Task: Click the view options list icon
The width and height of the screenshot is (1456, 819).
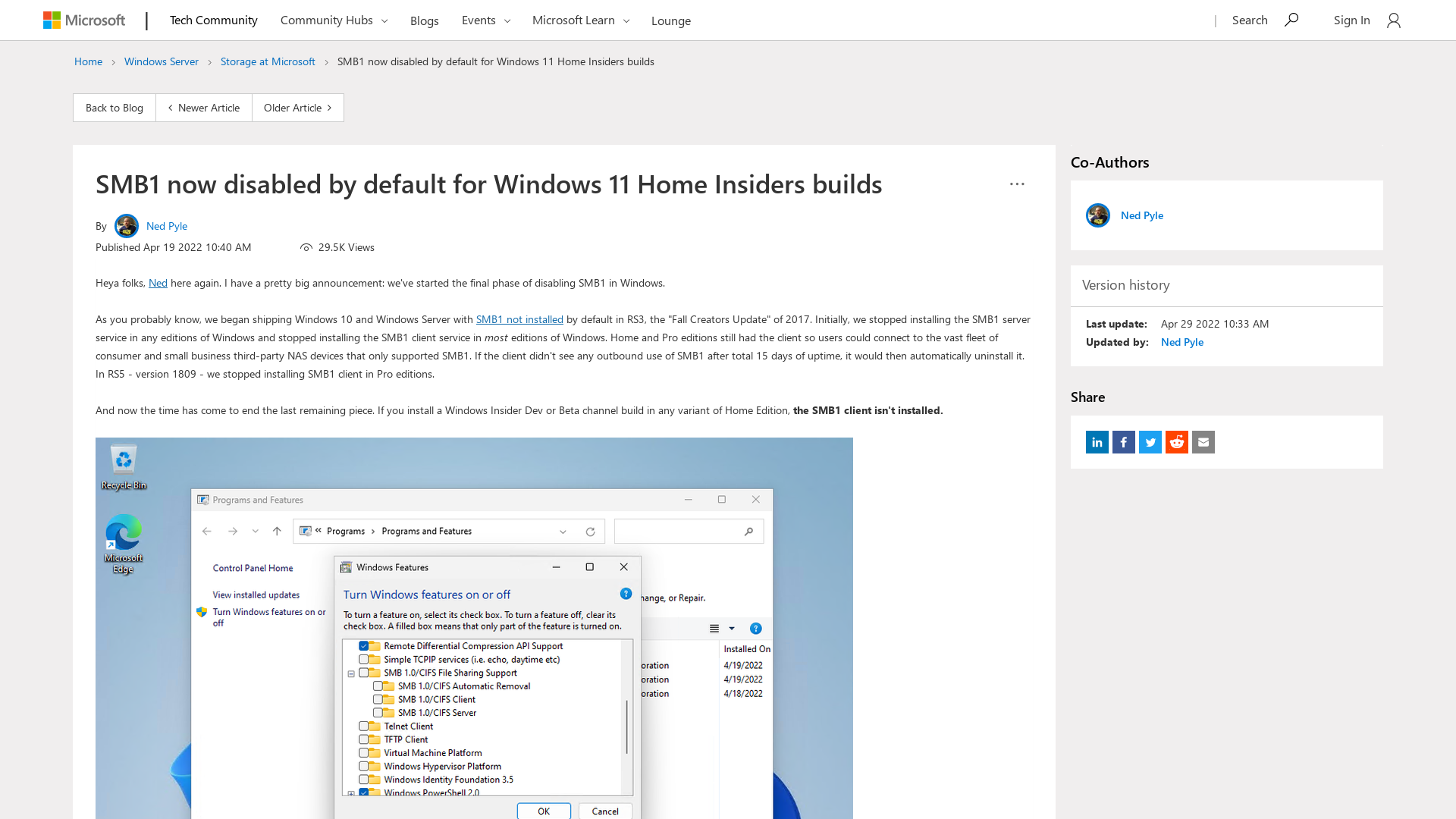Action: (x=714, y=629)
